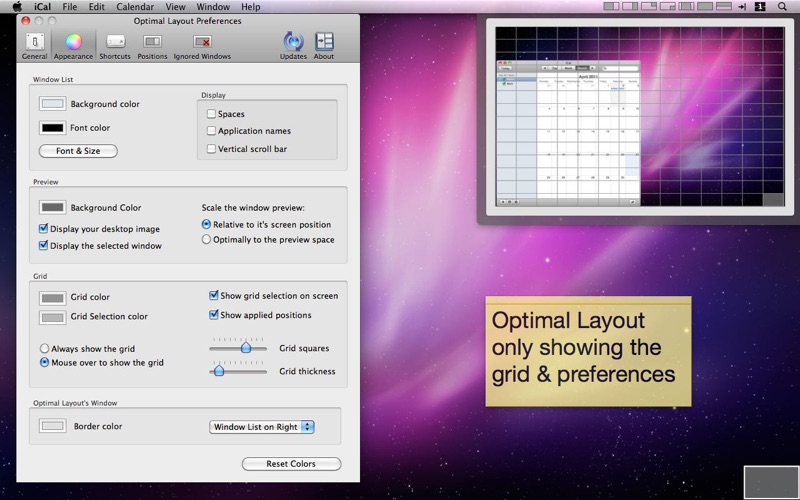Screen dimensions: 800x500
Task: Open Spotlight search magnifier
Action: point(782,7)
